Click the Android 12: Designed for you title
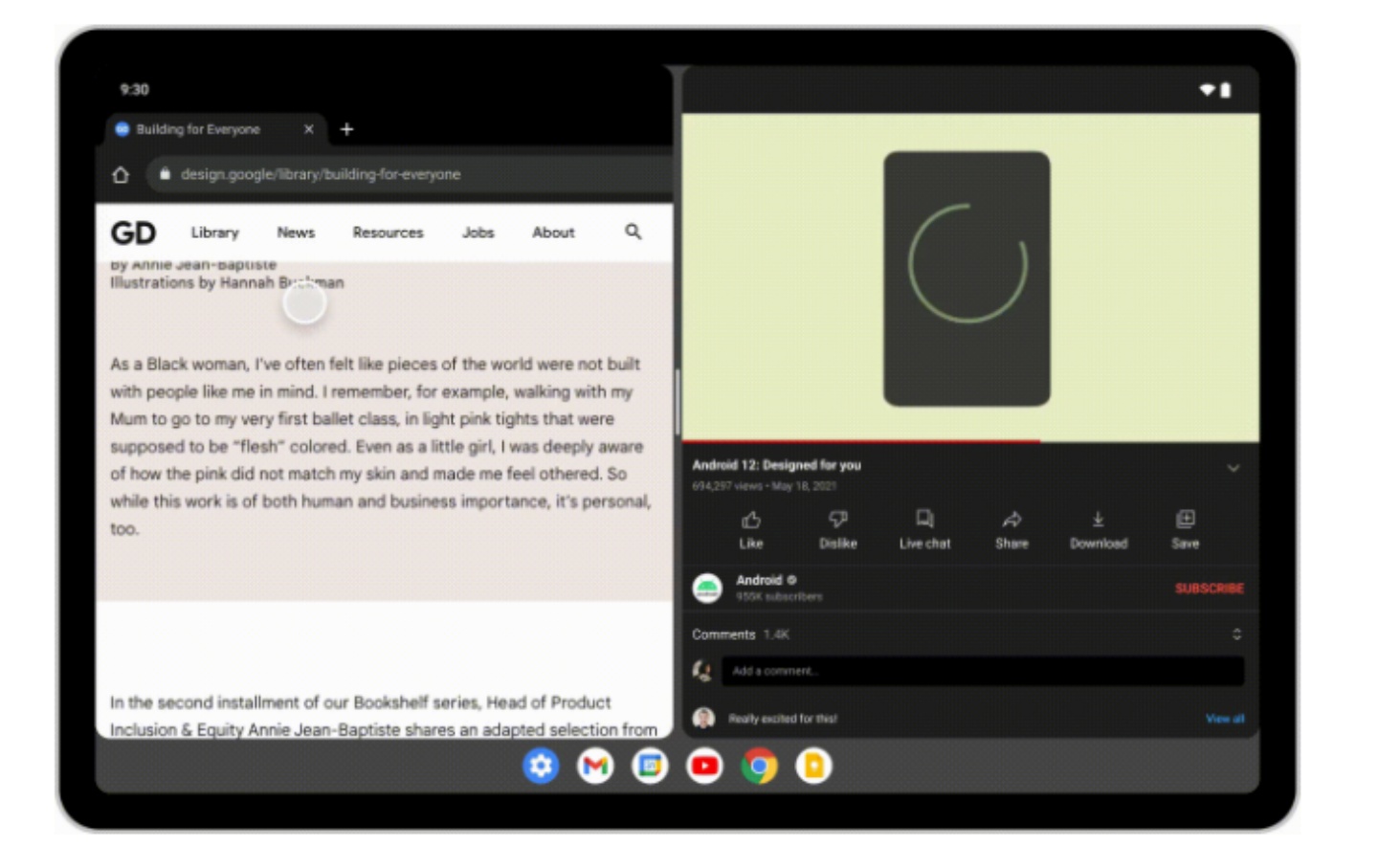The width and height of the screenshot is (1378, 868). (776, 465)
